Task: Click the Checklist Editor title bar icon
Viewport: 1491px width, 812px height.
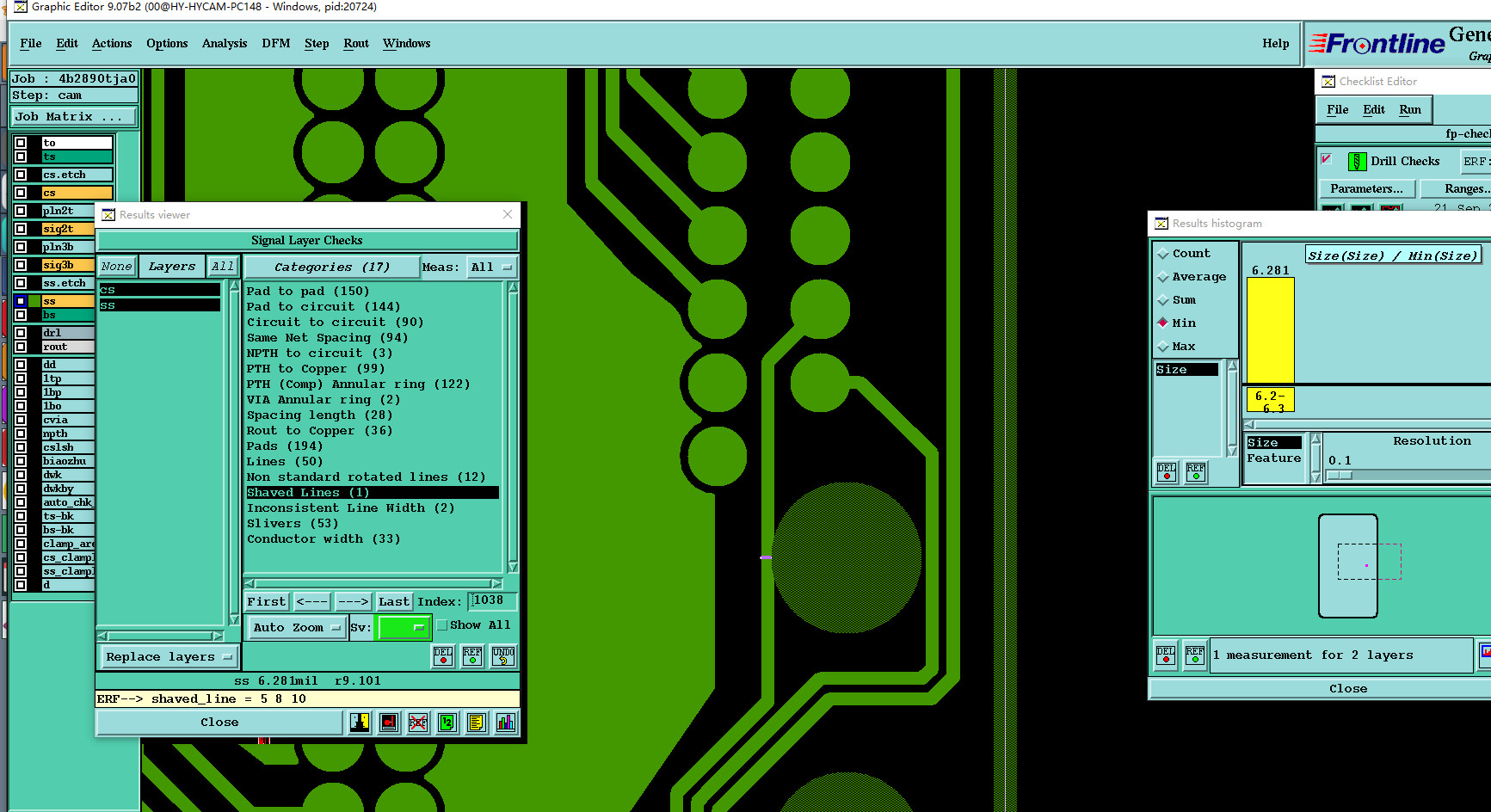Action: [x=1328, y=82]
